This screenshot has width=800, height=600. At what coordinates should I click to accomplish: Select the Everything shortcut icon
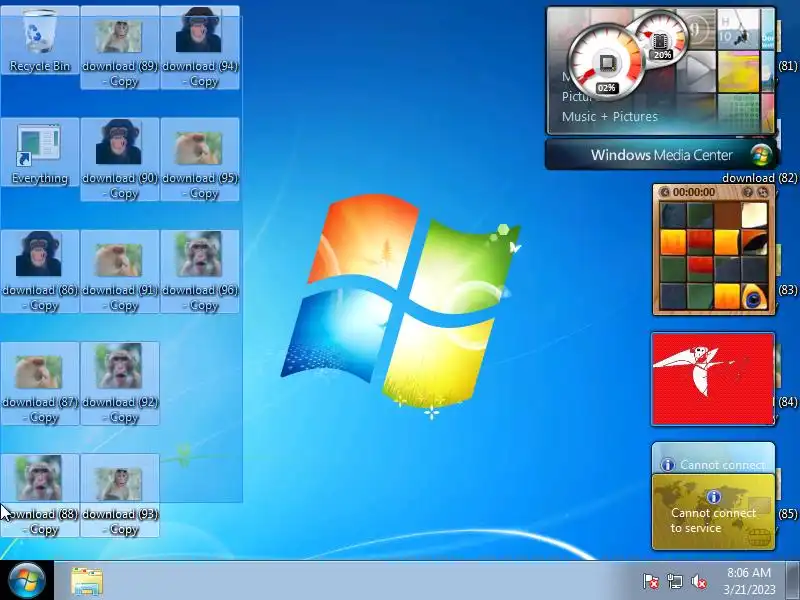click(39, 153)
